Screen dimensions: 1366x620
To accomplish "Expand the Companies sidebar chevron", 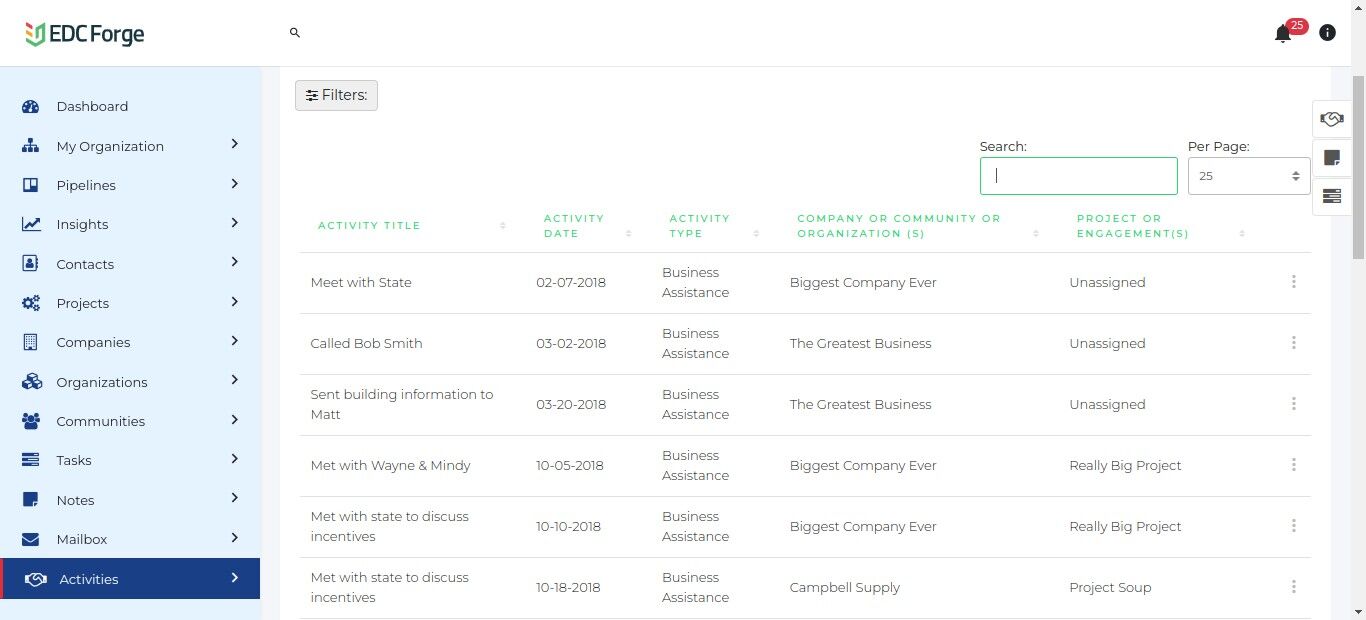I will tap(235, 341).
